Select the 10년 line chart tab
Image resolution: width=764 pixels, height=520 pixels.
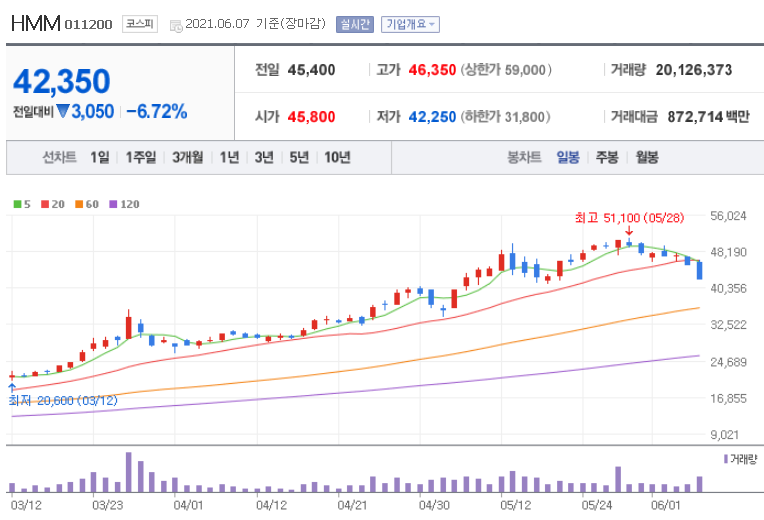pyautogui.click(x=337, y=157)
